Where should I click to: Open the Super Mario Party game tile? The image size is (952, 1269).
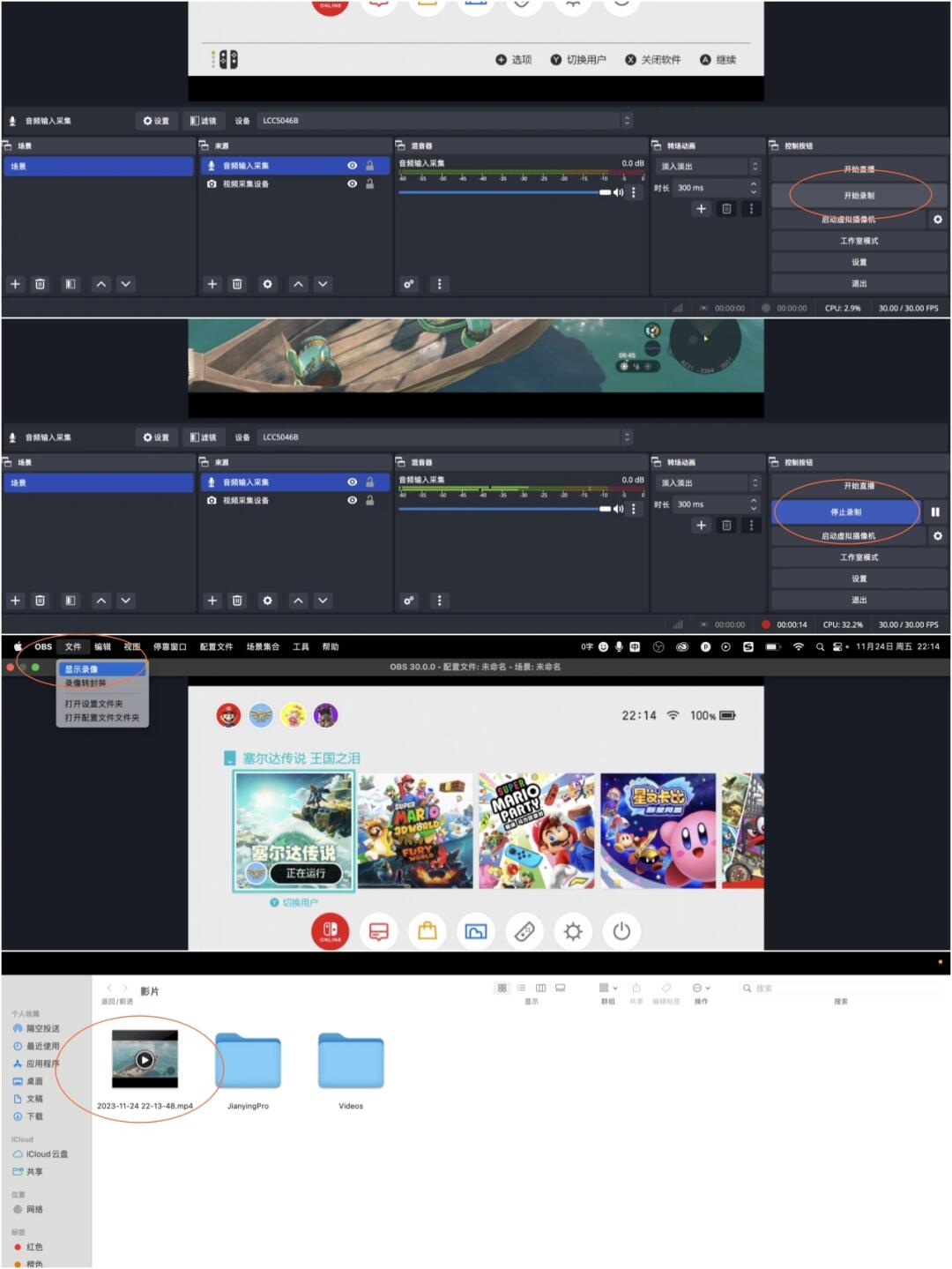pos(537,832)
